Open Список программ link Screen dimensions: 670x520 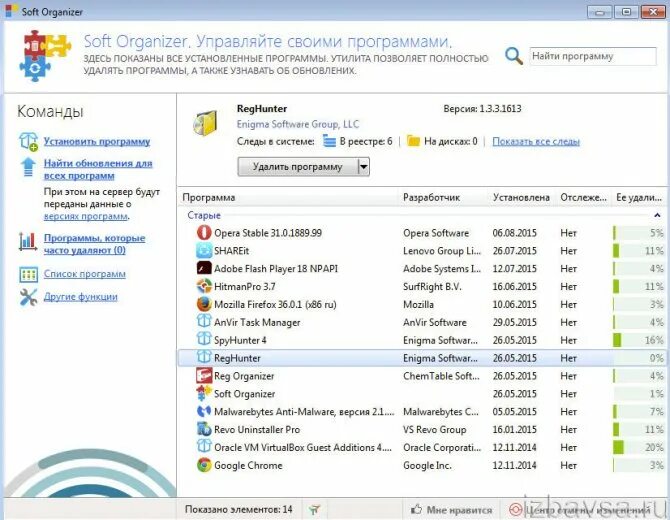85,274
